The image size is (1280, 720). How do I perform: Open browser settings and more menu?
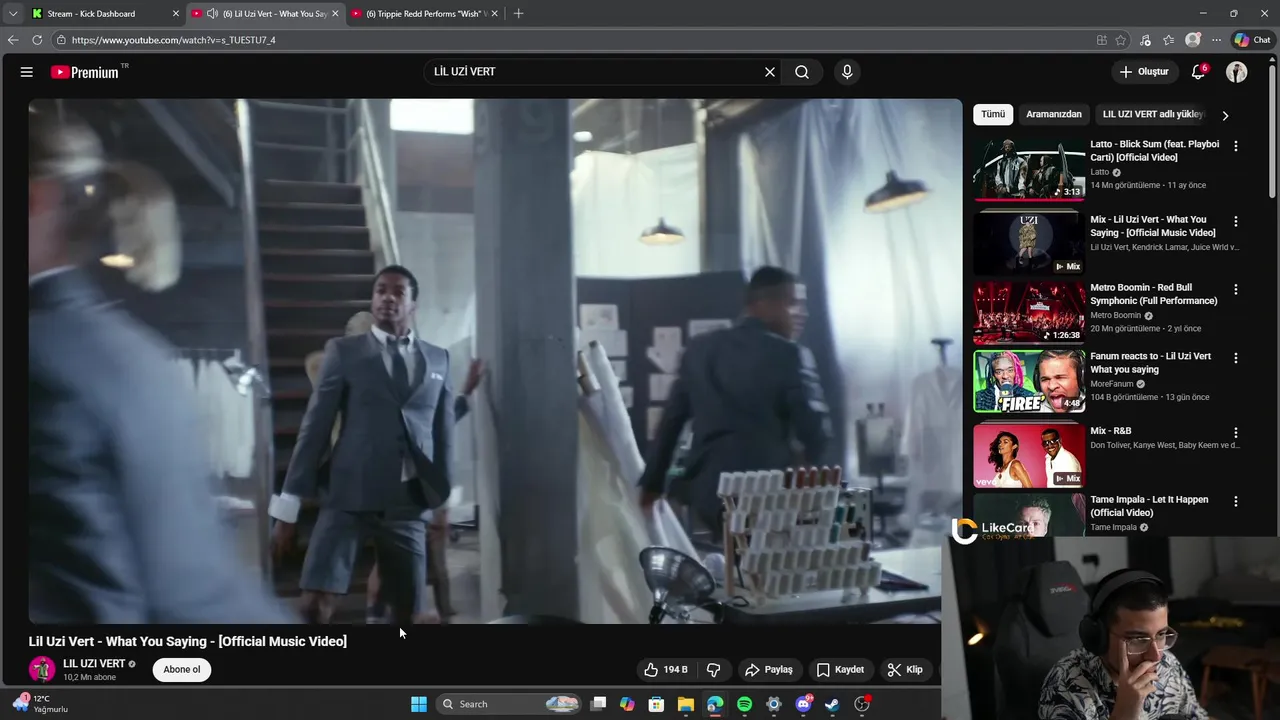[x=1216, y=40]
